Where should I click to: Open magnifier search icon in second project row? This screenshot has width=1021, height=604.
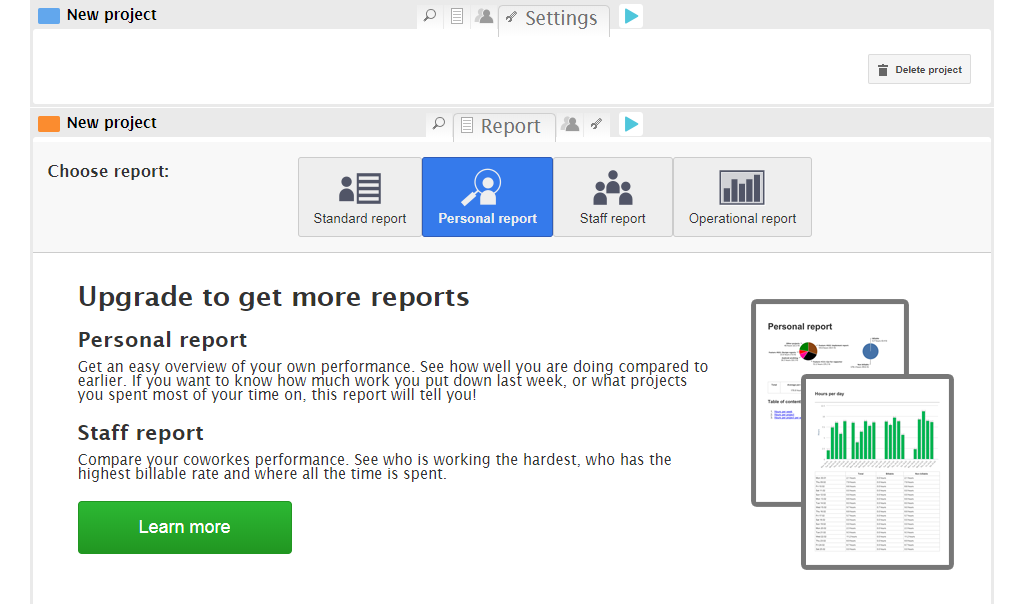pos(440,124)
